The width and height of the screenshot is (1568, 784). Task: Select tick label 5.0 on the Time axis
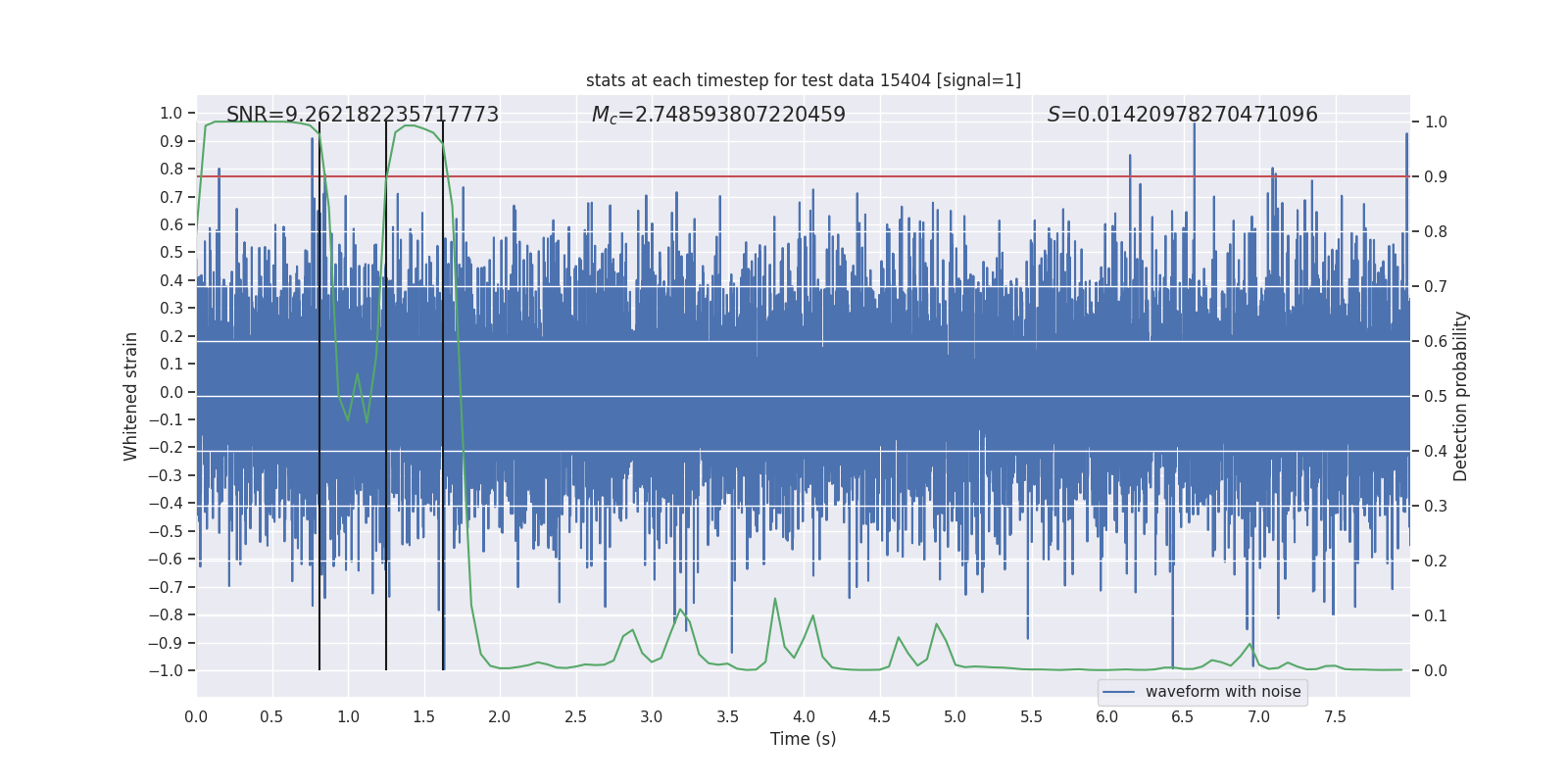[x=955, y=716]
